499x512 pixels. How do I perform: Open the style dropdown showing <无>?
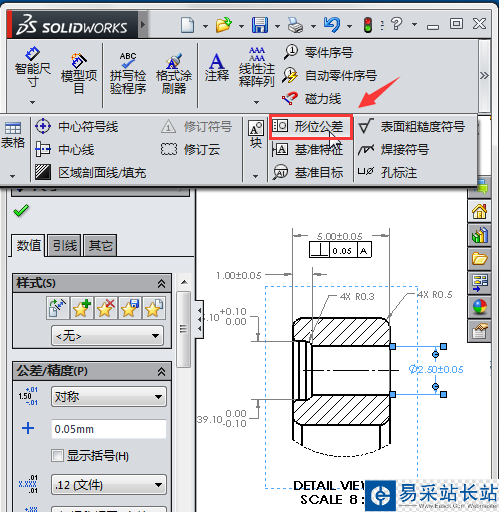click(108, 336)
